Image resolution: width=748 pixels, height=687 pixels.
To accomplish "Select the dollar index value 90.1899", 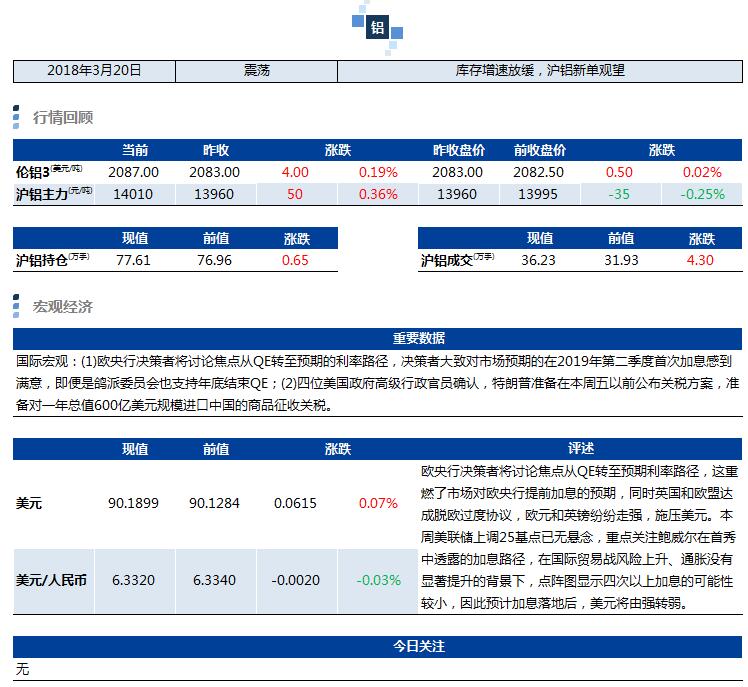I will pos(133,503).
